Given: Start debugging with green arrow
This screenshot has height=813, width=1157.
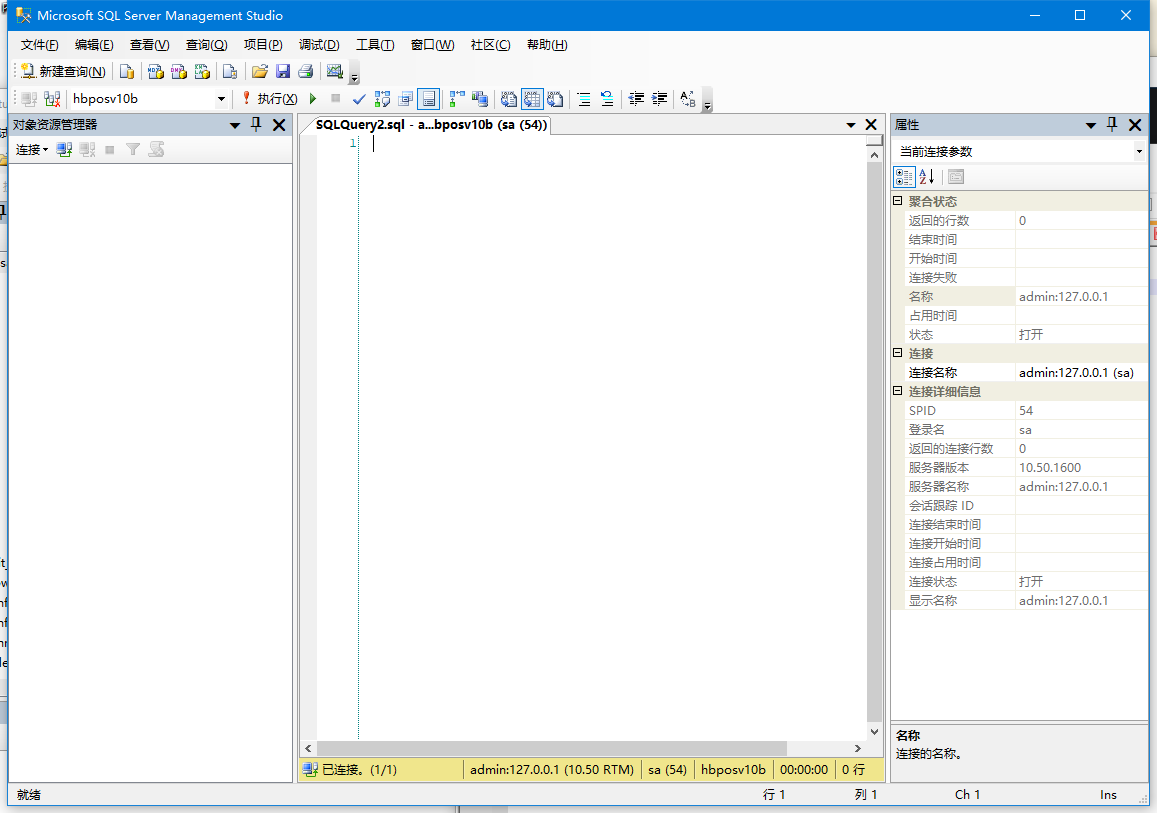Looking at the screenshot, I should [x=313, y=99].
